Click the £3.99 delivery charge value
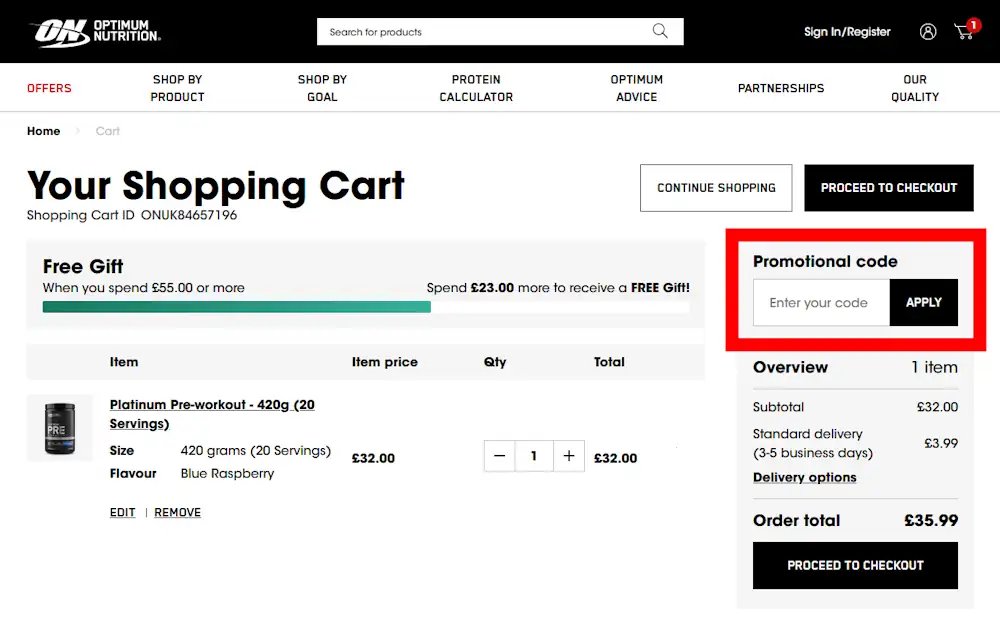Screen dimensions: 1000x624 [941, 443]
